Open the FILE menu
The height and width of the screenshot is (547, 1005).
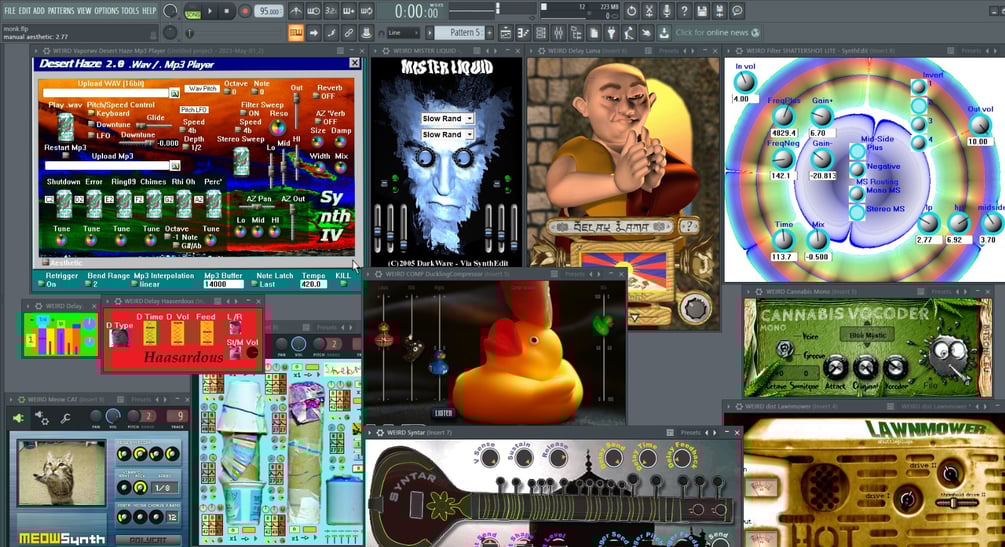coord(10,11)
